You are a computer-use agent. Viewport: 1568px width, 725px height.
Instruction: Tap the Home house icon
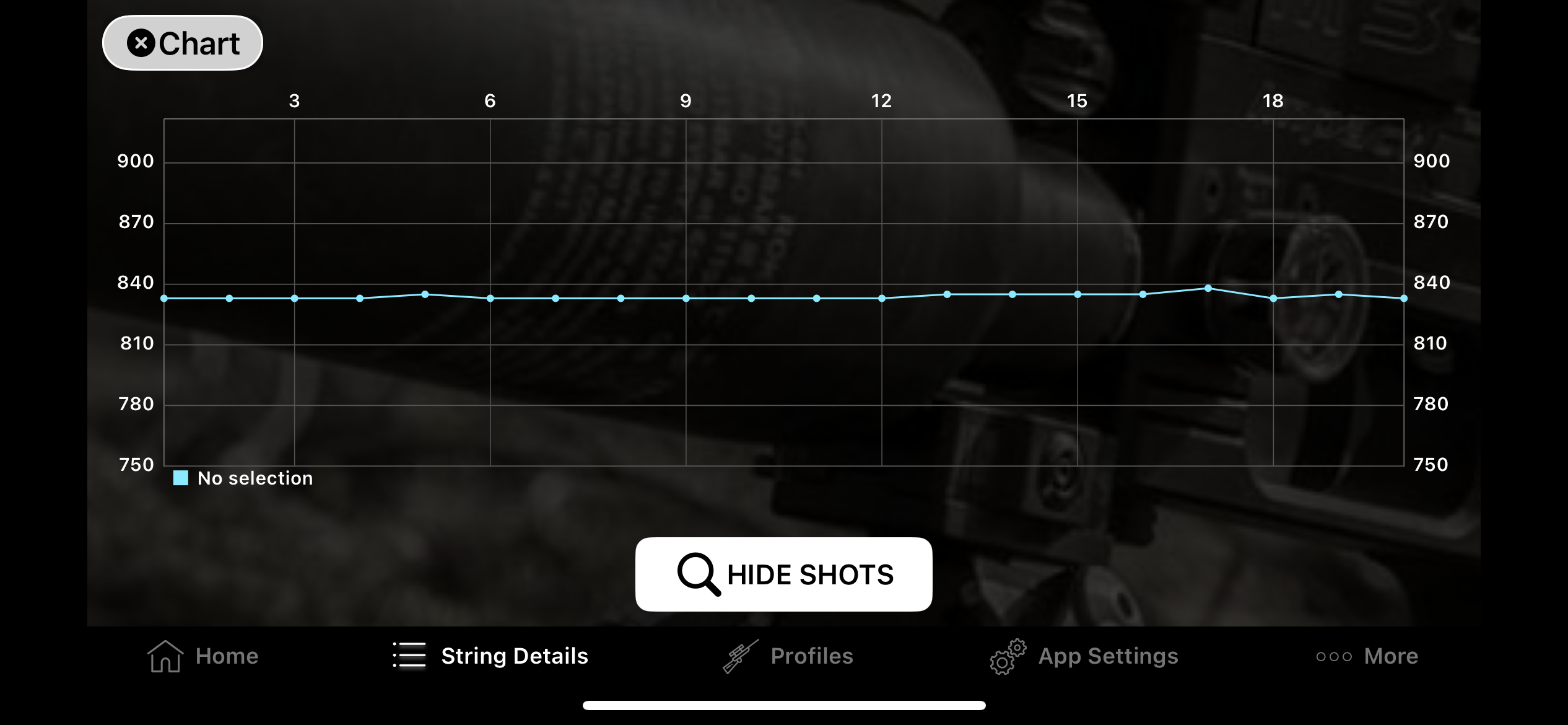point(165,656)
